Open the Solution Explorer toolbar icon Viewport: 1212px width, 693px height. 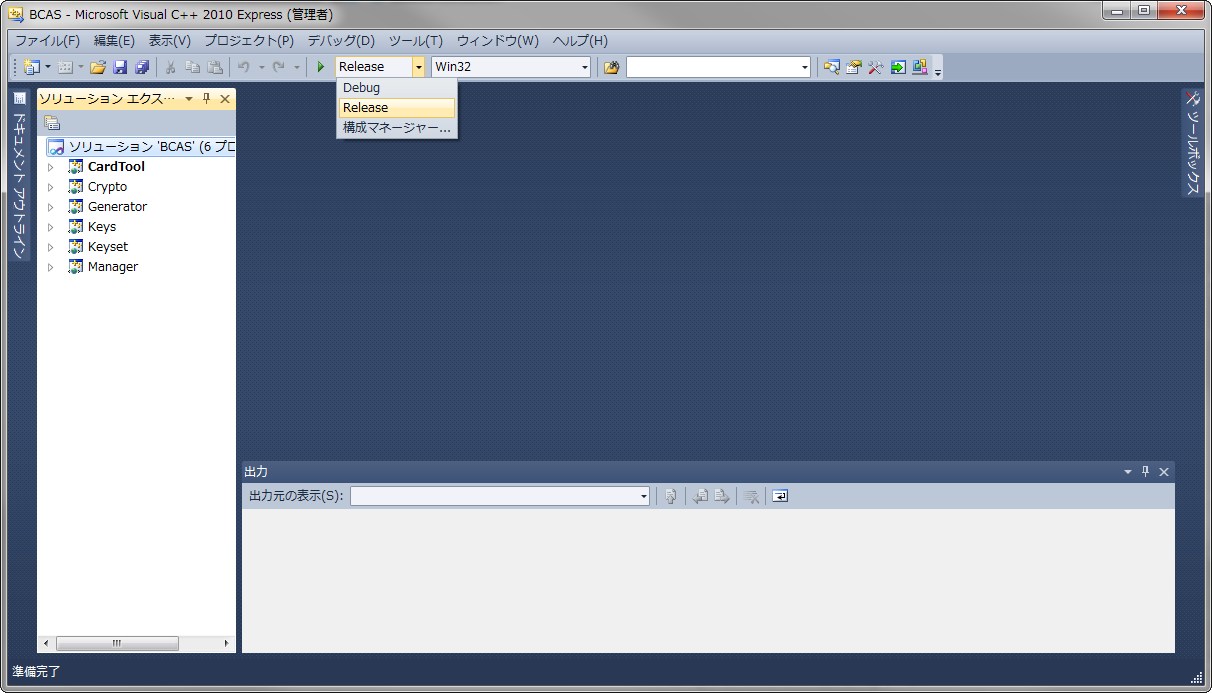831,67
